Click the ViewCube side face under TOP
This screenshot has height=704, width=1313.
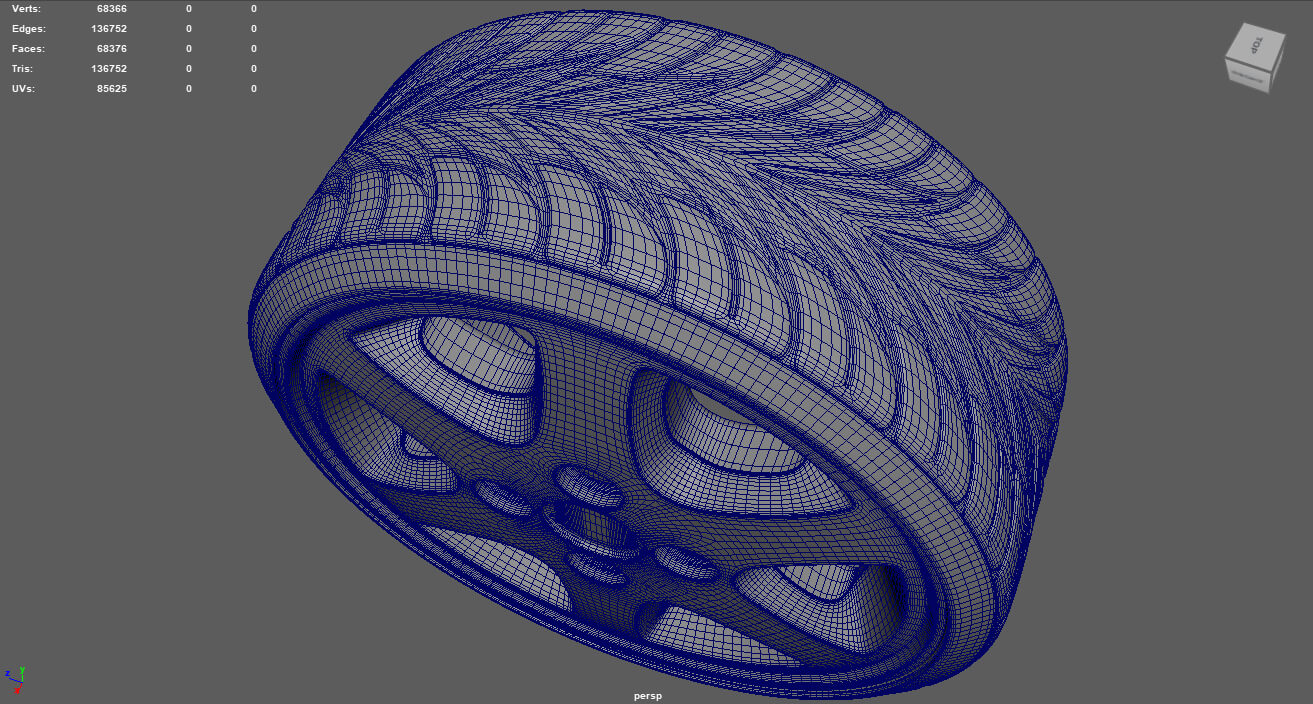pyautogui.click(x=1246, y=78)
